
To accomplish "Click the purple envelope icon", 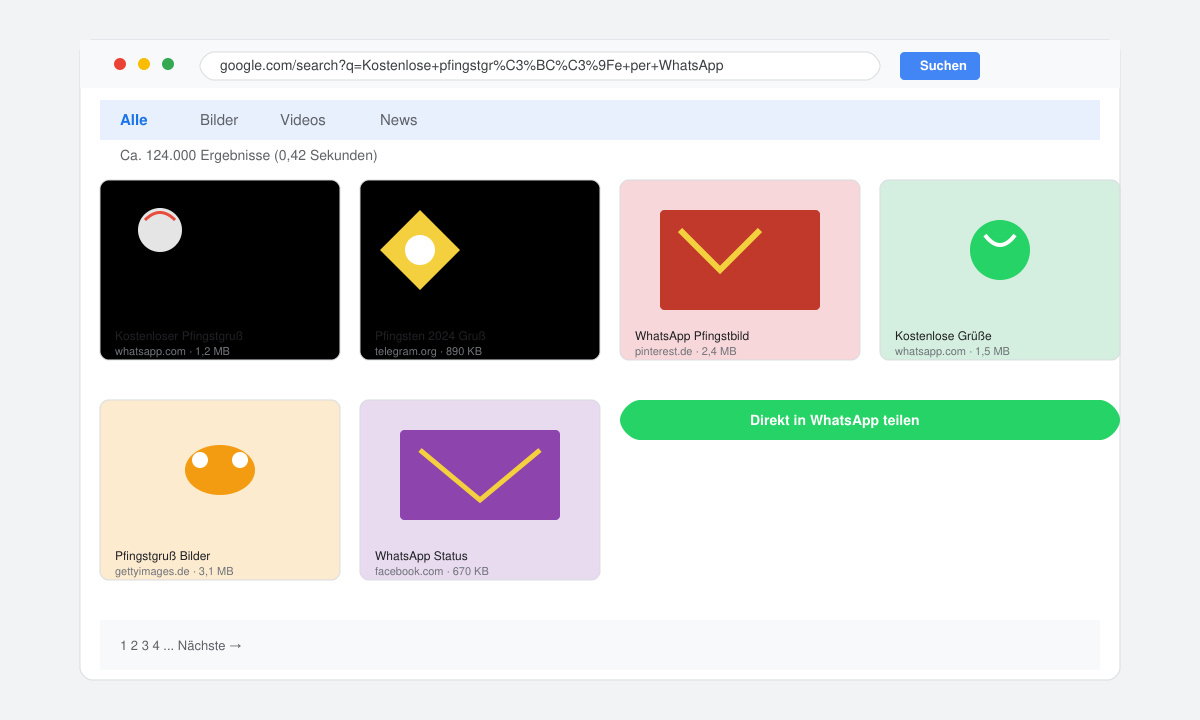I will (480, 475).
